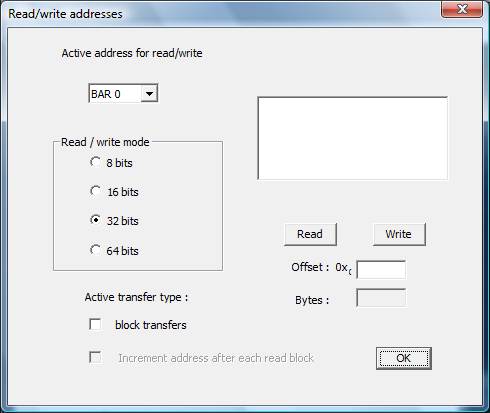The height and width of the screenshot is (413, 490).
Task: Click the 'Bytes :' label text
Action: (312, 300)
